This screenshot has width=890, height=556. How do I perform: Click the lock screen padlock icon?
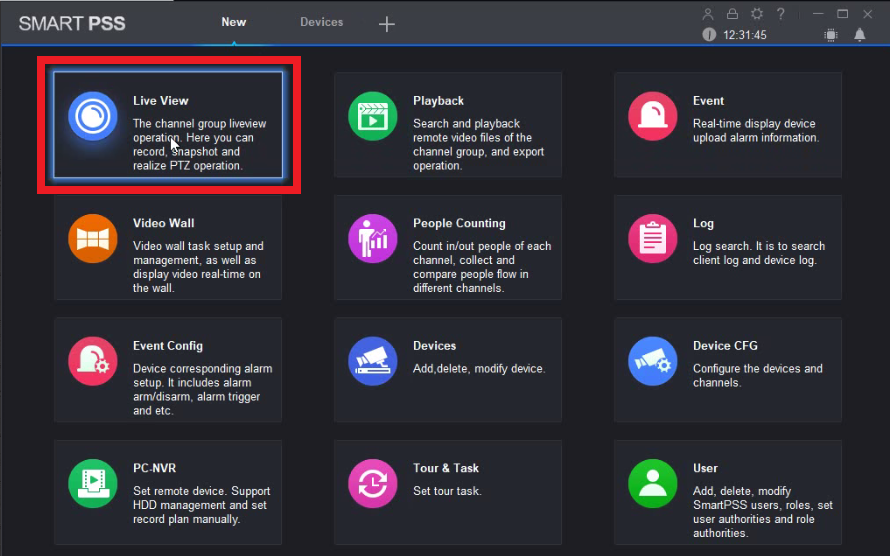click(732, 14)
